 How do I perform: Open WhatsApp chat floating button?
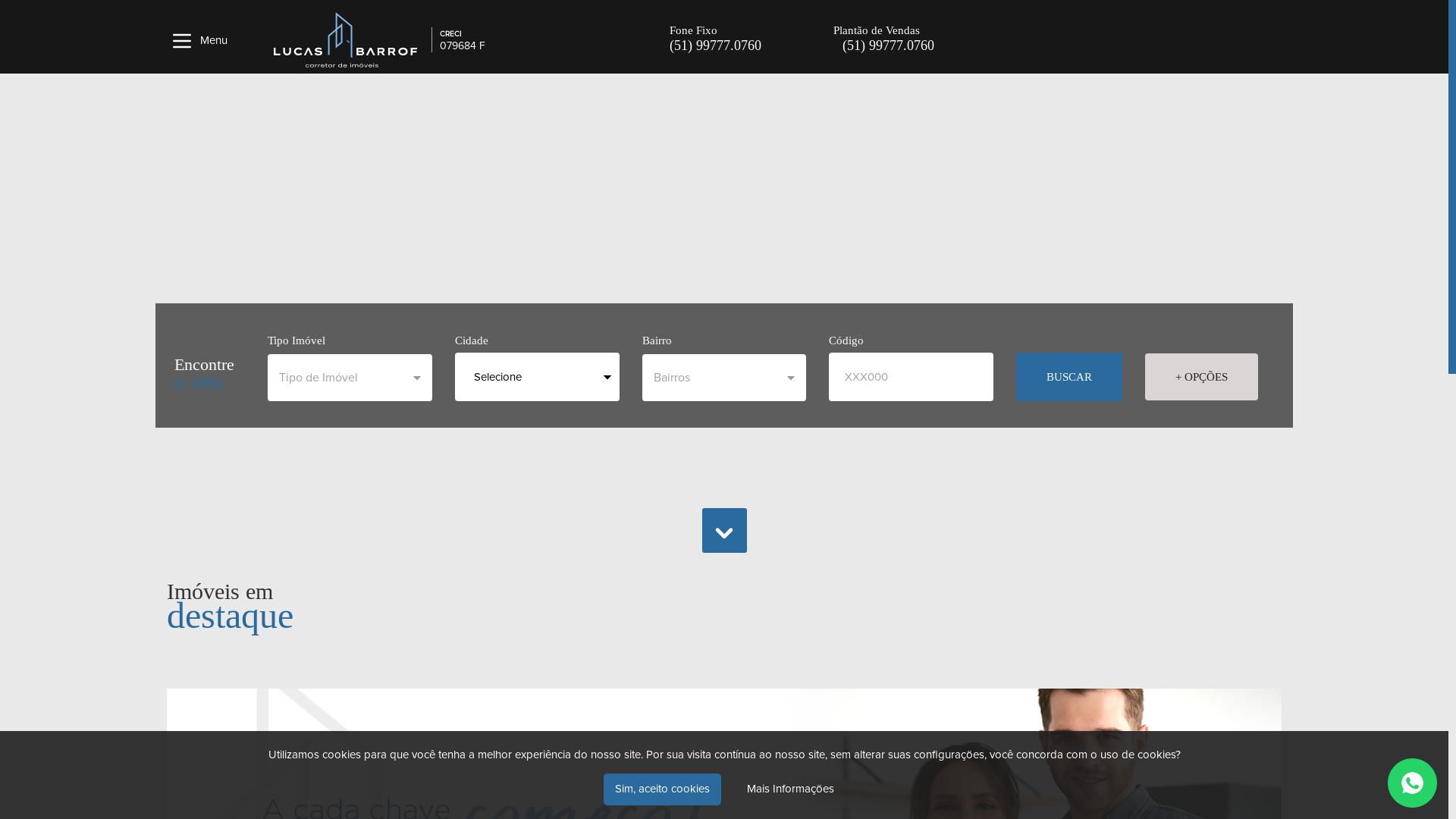click(x=1411, y=783)
